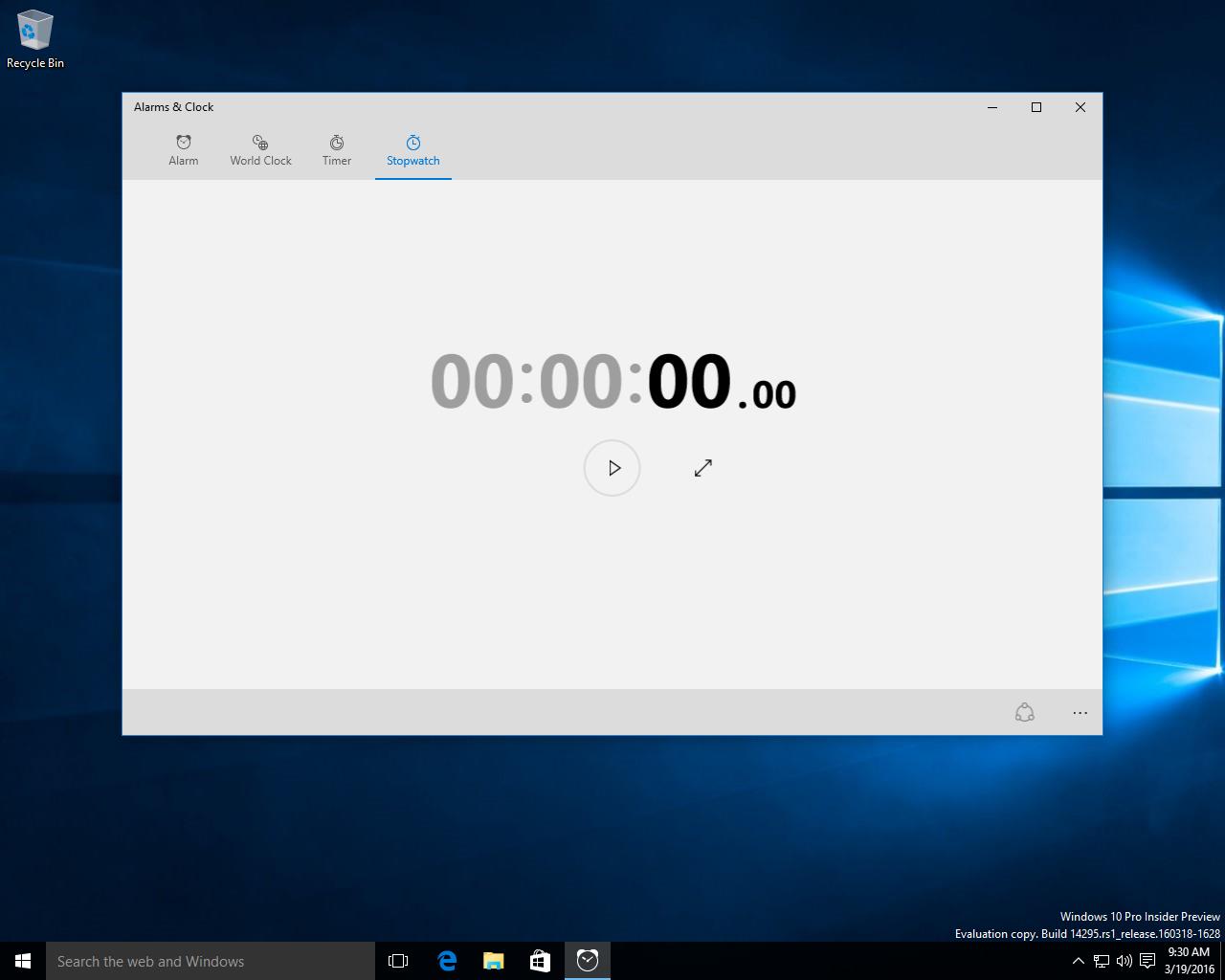Image resolution: width=1225 pixels, height=980 pixels.
Task: Launch Microsoft Edge from the taskbar
Action: 447,961
